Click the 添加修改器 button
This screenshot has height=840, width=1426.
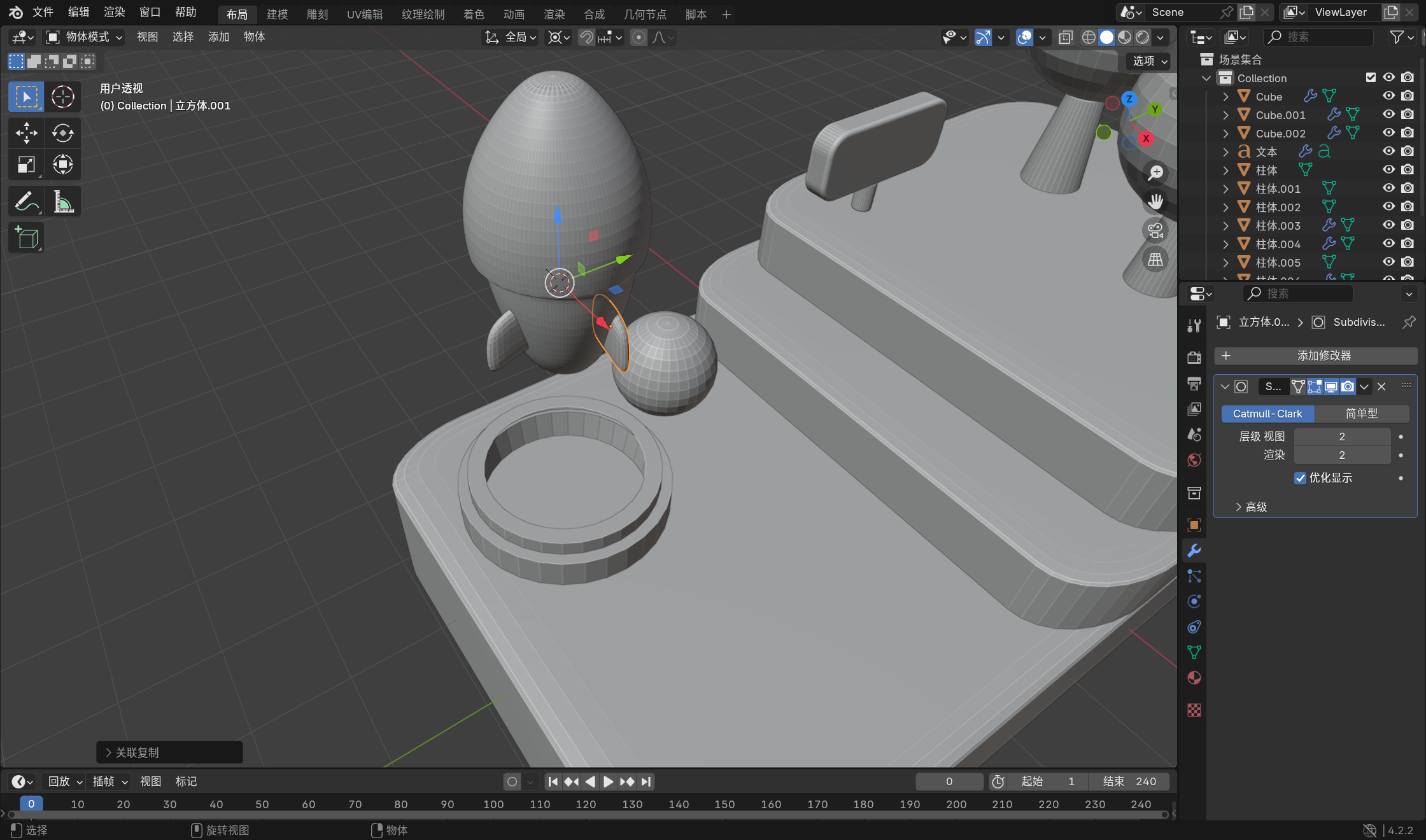(1315, 356)
